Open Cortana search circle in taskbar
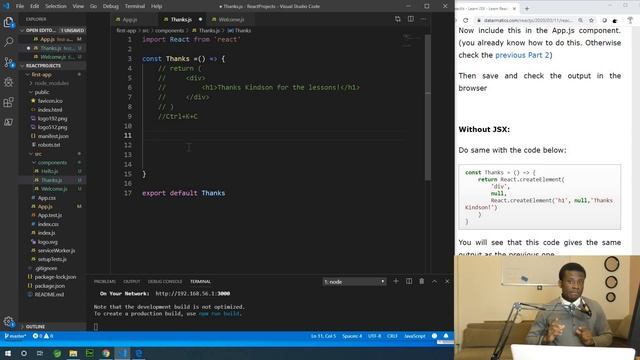This screenshot has width=640, height=360. click(x=24, y=353)
